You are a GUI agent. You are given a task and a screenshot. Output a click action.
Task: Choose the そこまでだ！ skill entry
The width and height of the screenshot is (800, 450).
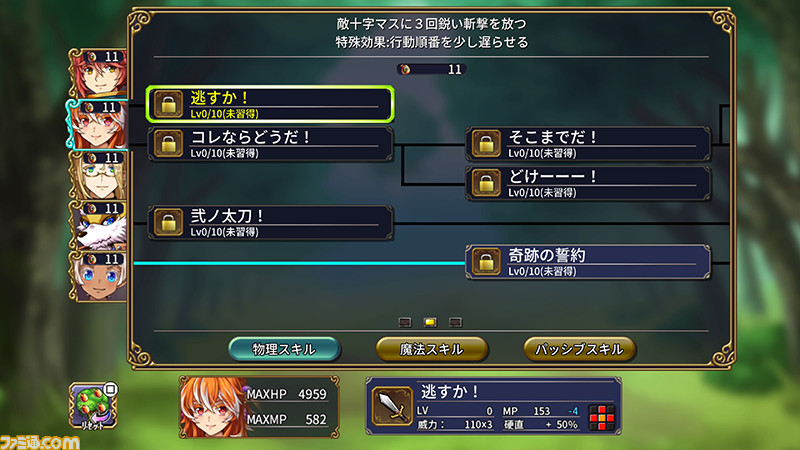point(588,143)
